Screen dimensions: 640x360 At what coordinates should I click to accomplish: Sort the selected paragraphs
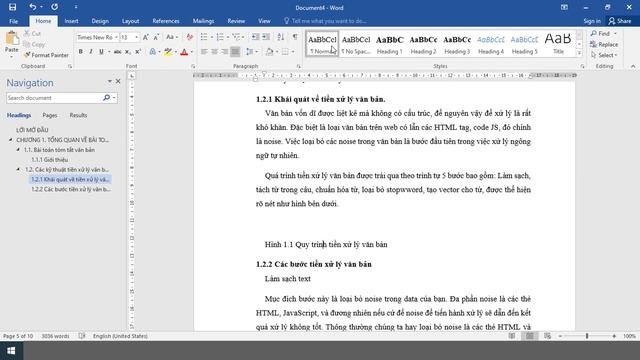pos(281,37)
